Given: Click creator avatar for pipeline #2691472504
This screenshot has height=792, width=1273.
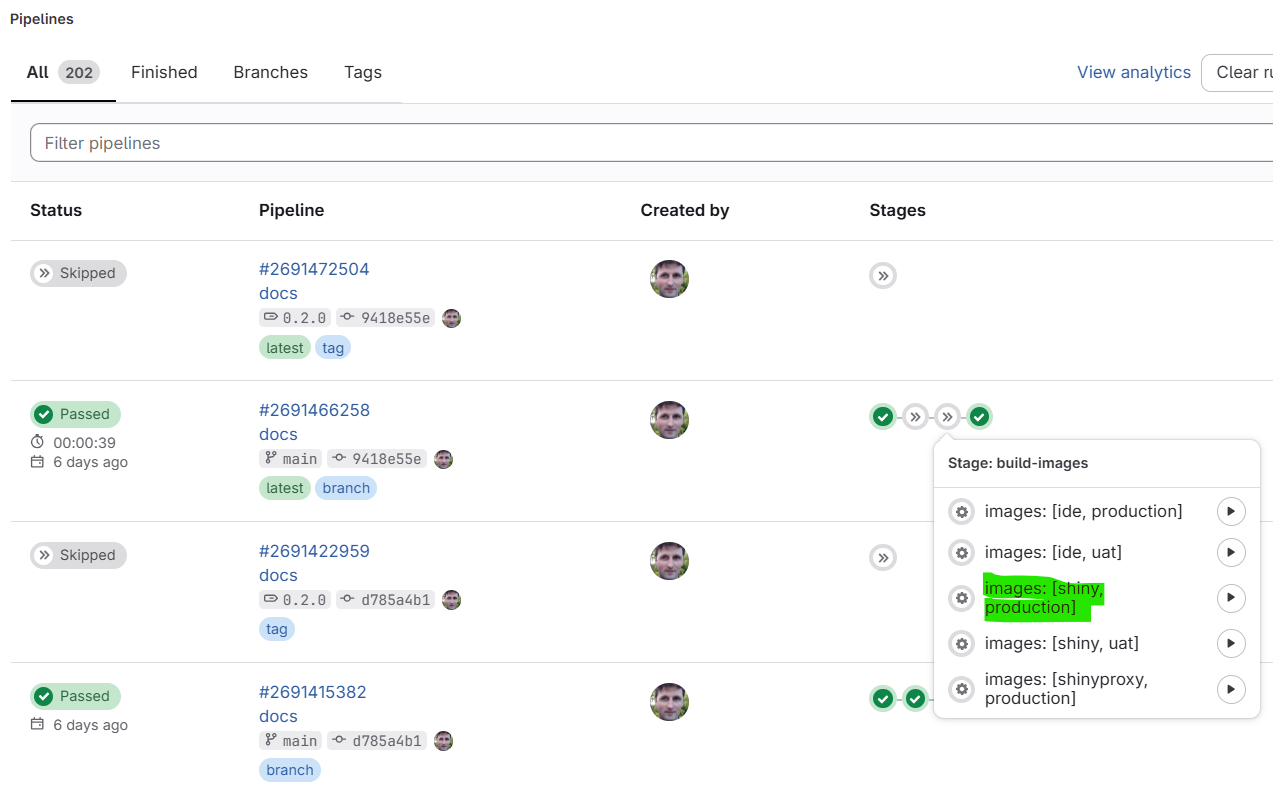Looking at the screenshot, I should pyautogui.click(x=669, y=279).
